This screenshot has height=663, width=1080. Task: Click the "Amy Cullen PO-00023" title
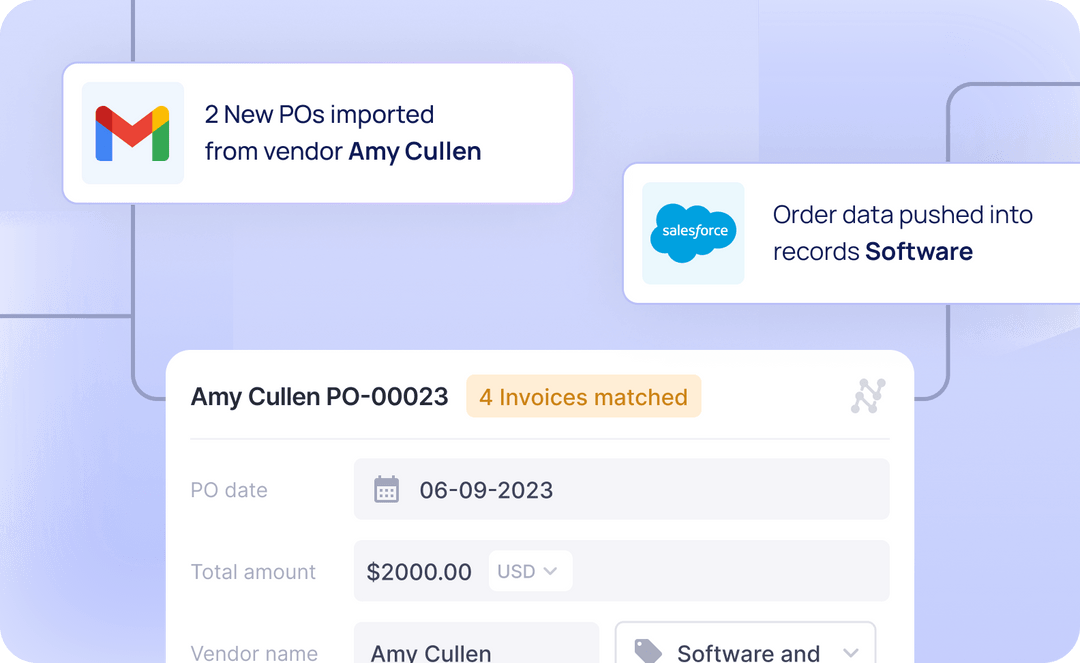318,396
